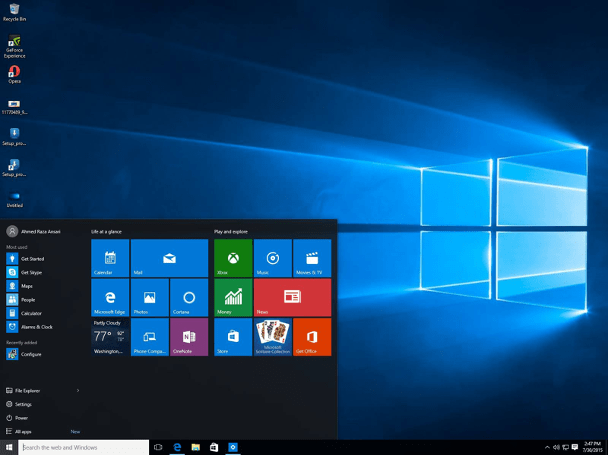The width and height of the screenshot is (608, 456).
Task: Click the Play and explore group title
Action: [x=231, y=231]
